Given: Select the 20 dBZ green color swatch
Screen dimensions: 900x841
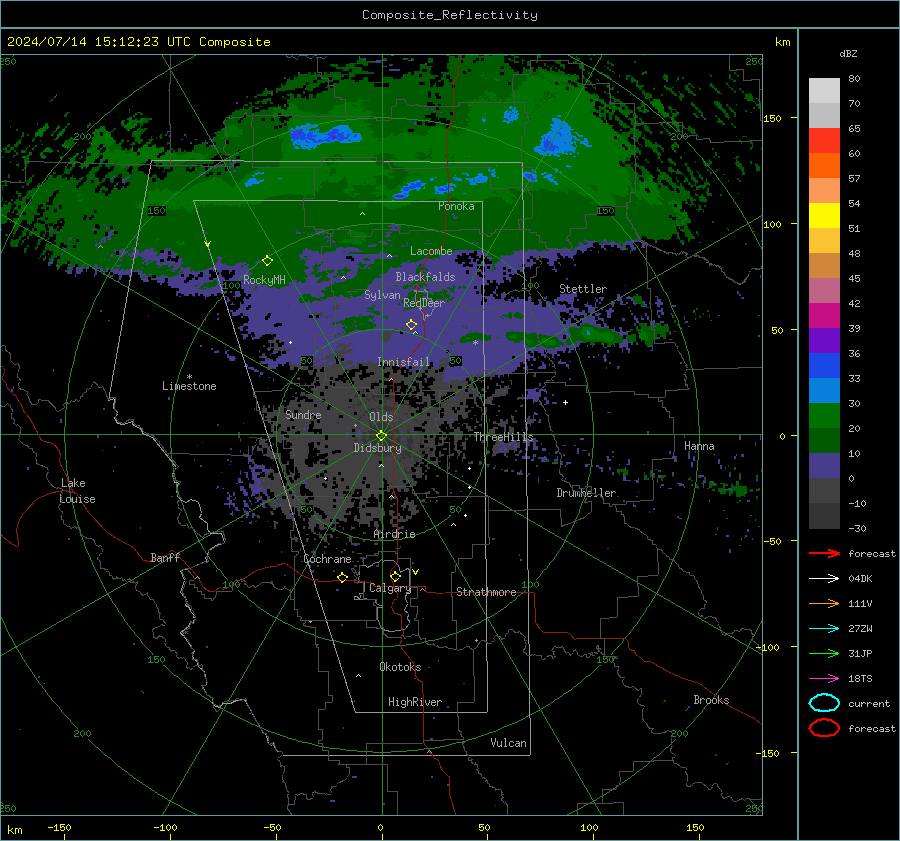Looking at the screenshot, I should (x=824, y=415).
